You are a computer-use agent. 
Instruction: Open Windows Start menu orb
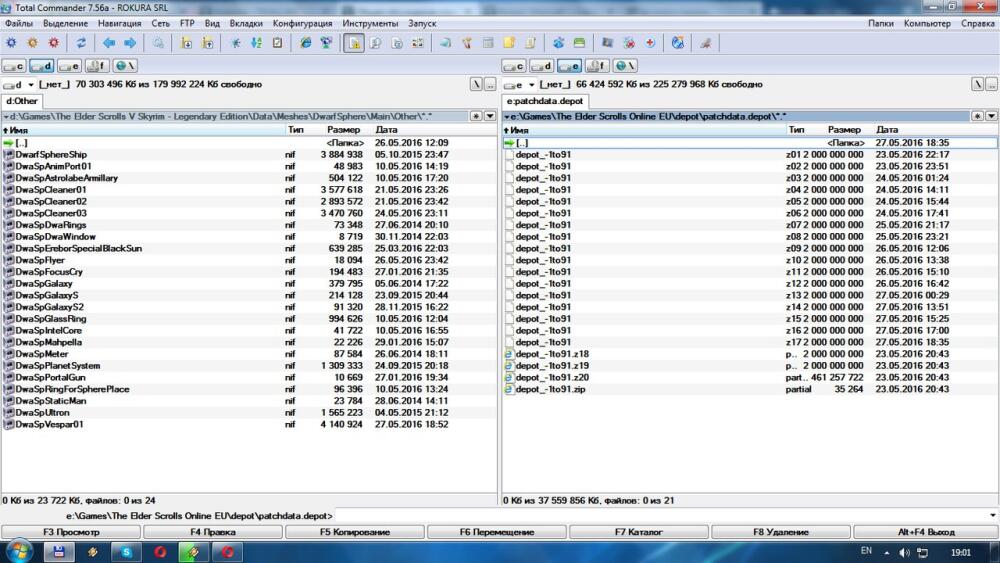[18, 552]
